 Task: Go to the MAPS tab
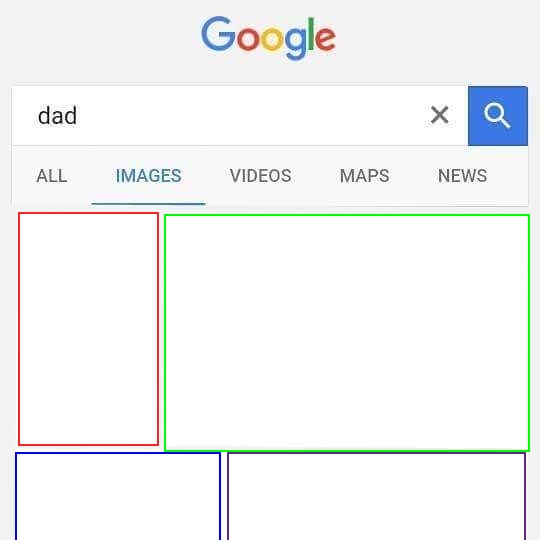click(x=365, y=176)
